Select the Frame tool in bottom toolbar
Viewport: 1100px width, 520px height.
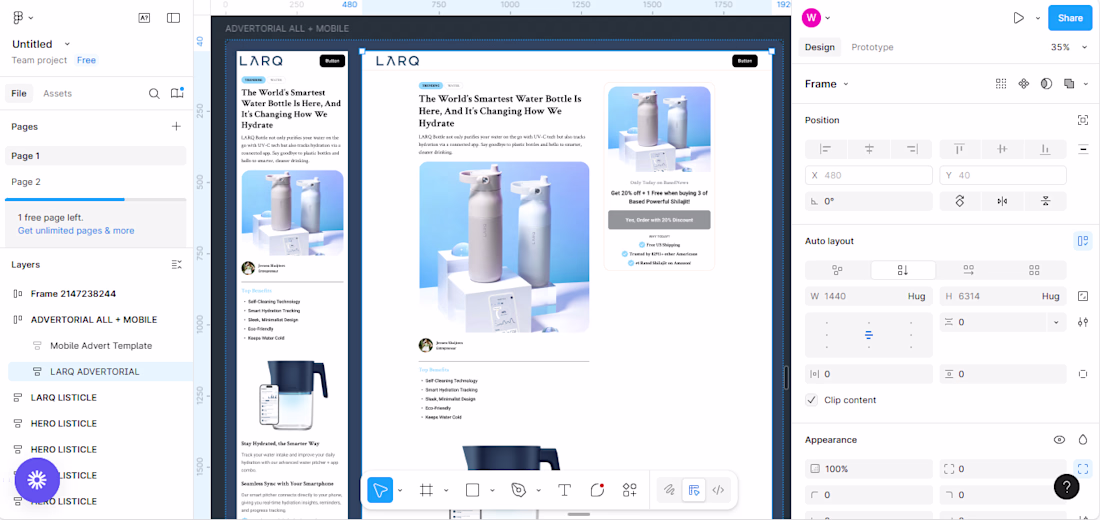426,490
